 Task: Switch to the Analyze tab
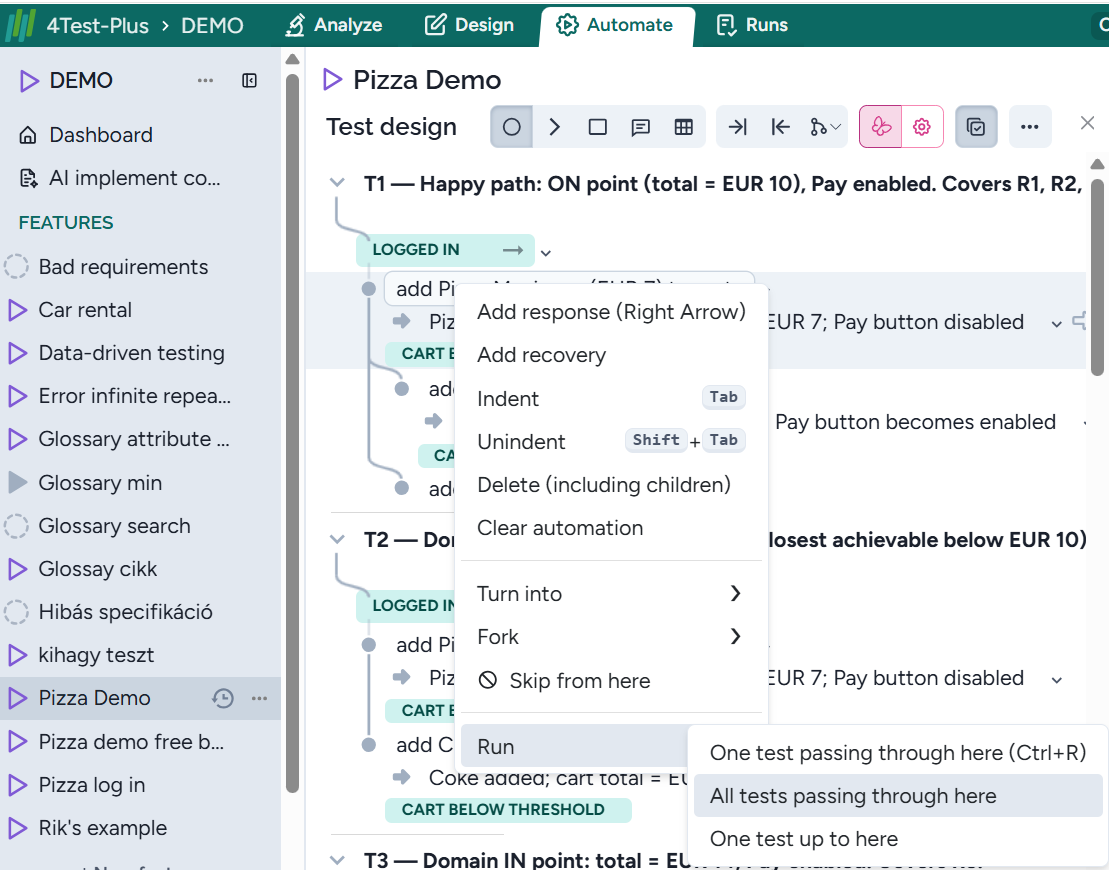coord(333,25)
